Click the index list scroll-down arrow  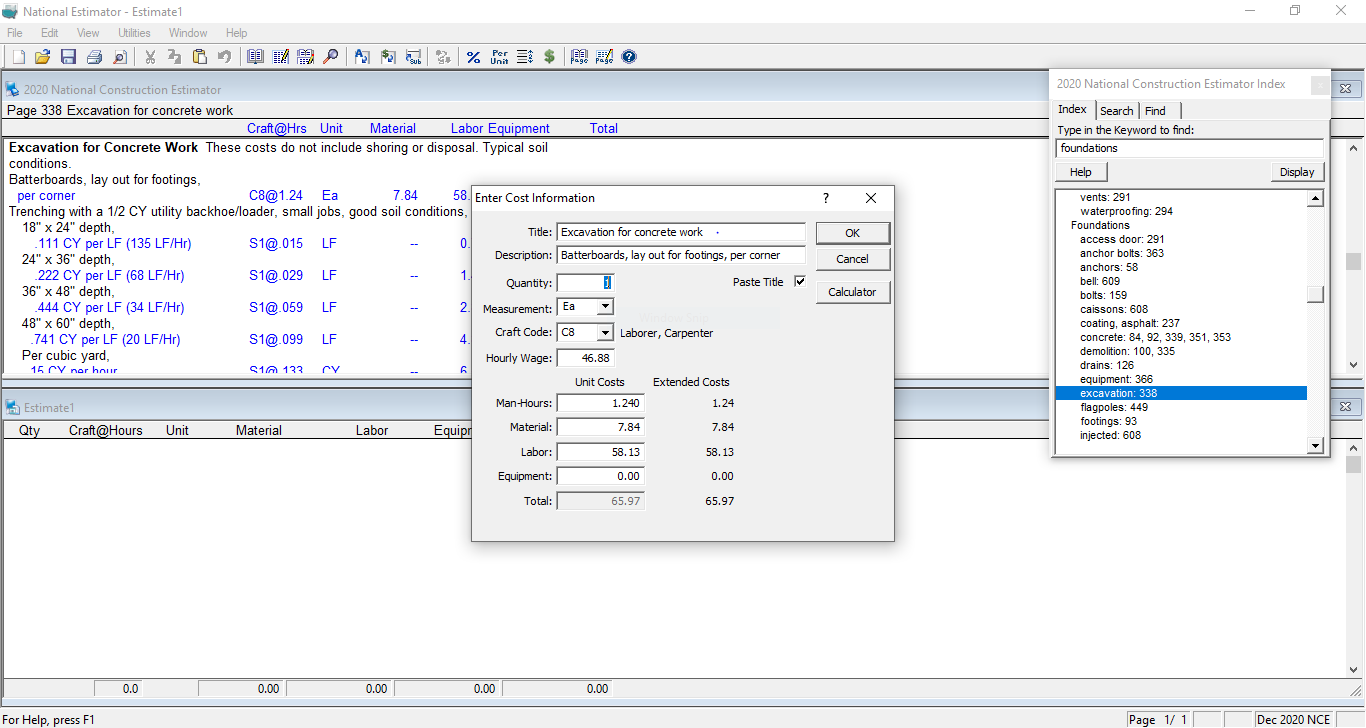pyautogui.click(x=1316, y=445)
